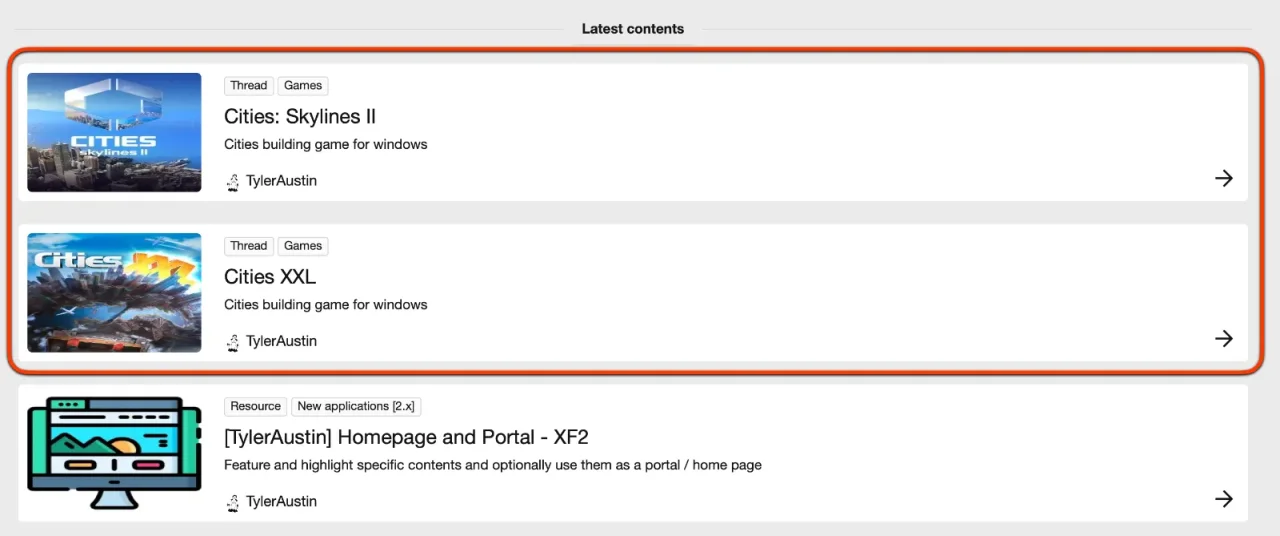The image size is (1280, 536).
Task: Click the Resource tag label
Action: coord(255,406)
